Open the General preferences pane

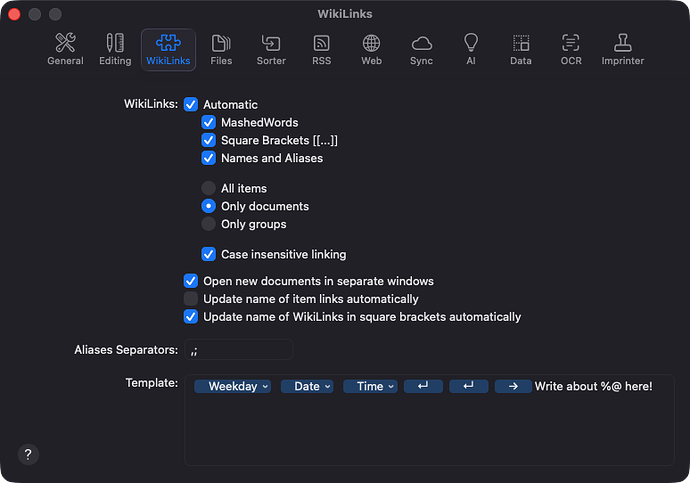coord(65,49)
